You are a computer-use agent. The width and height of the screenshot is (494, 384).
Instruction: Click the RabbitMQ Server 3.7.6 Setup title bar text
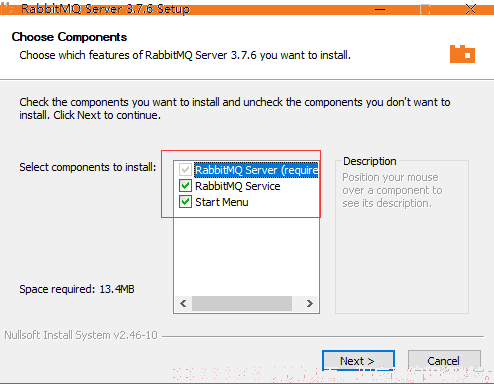coord(105,9)
